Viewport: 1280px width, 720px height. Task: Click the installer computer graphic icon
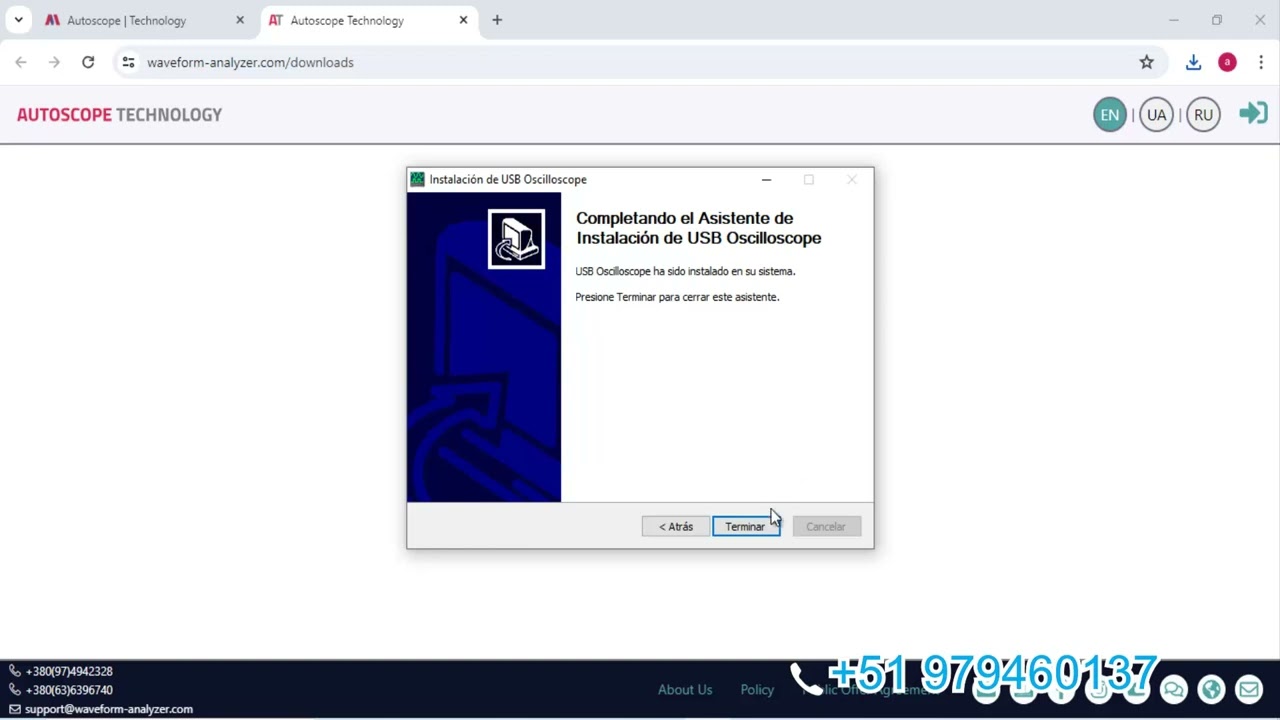coord(516,239)
